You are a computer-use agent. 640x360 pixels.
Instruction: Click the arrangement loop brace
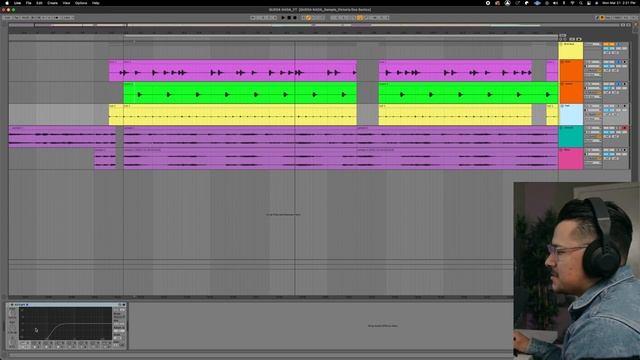click(341, 36)
